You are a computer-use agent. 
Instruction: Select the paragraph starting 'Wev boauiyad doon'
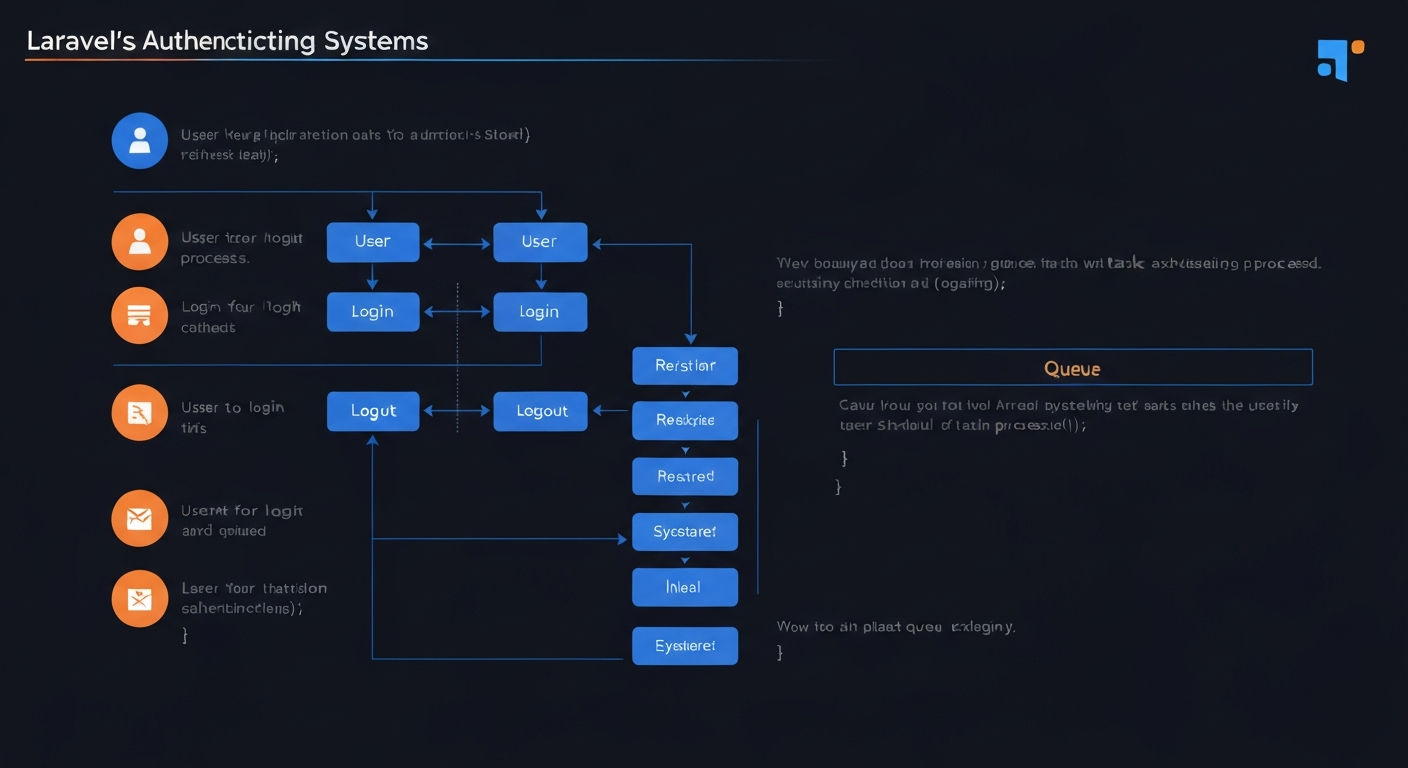pos(1049,273)
